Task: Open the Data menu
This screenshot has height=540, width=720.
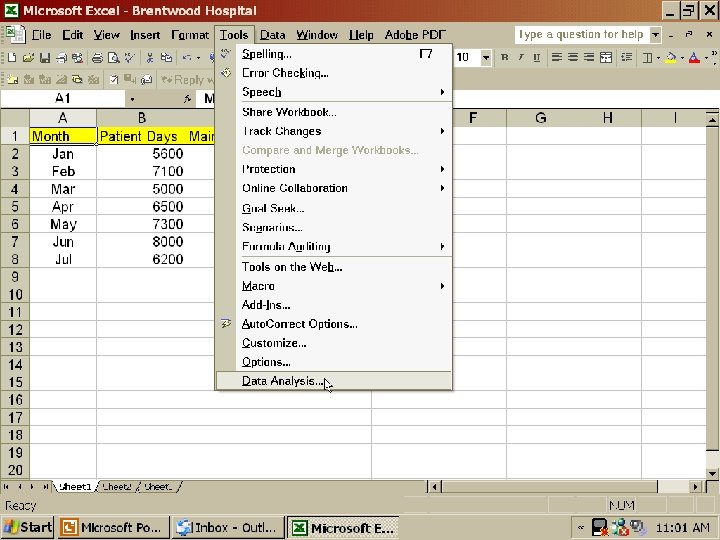Action: tap(272, 35)
